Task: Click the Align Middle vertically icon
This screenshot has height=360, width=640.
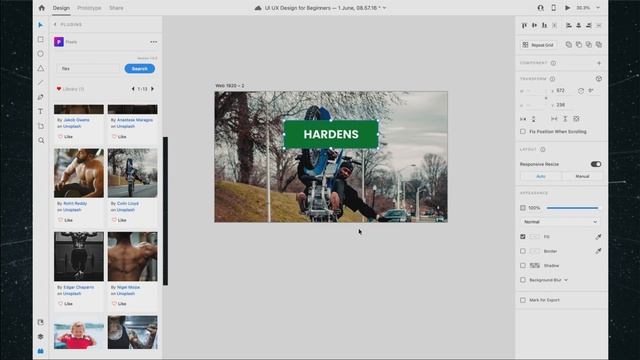Action: 534,25
